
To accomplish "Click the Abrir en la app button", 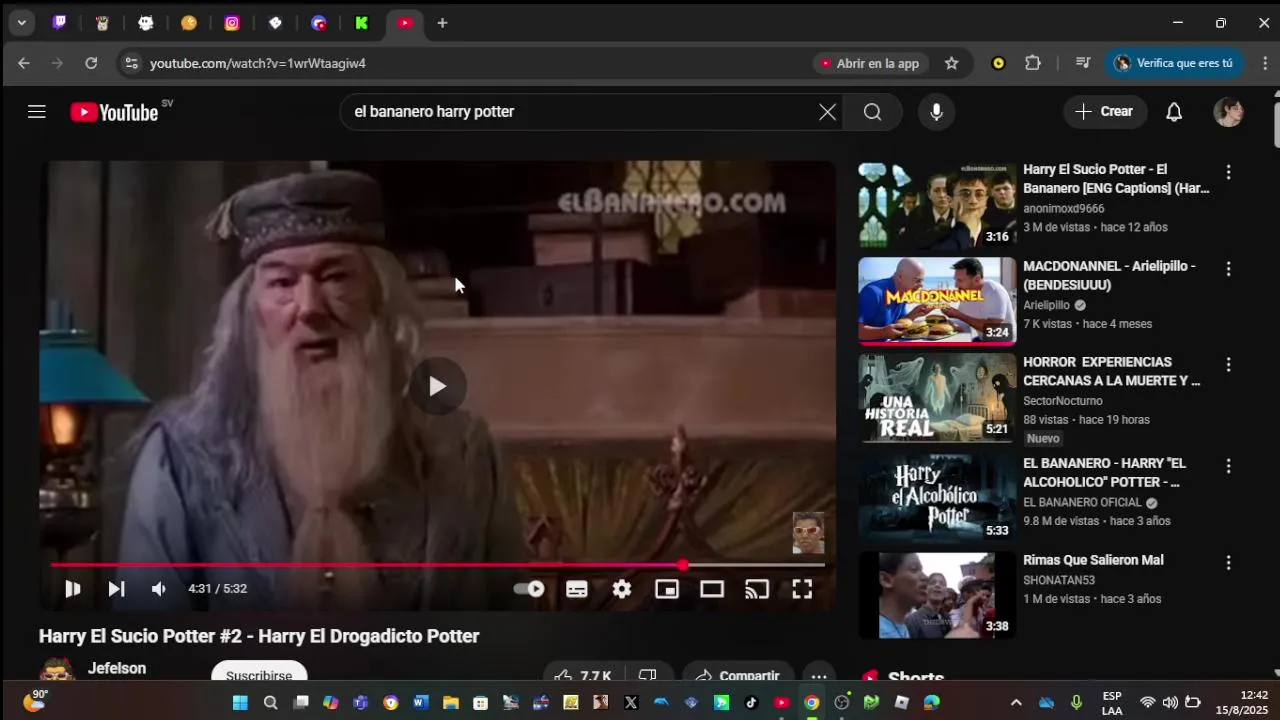I will tap(870, 63).
